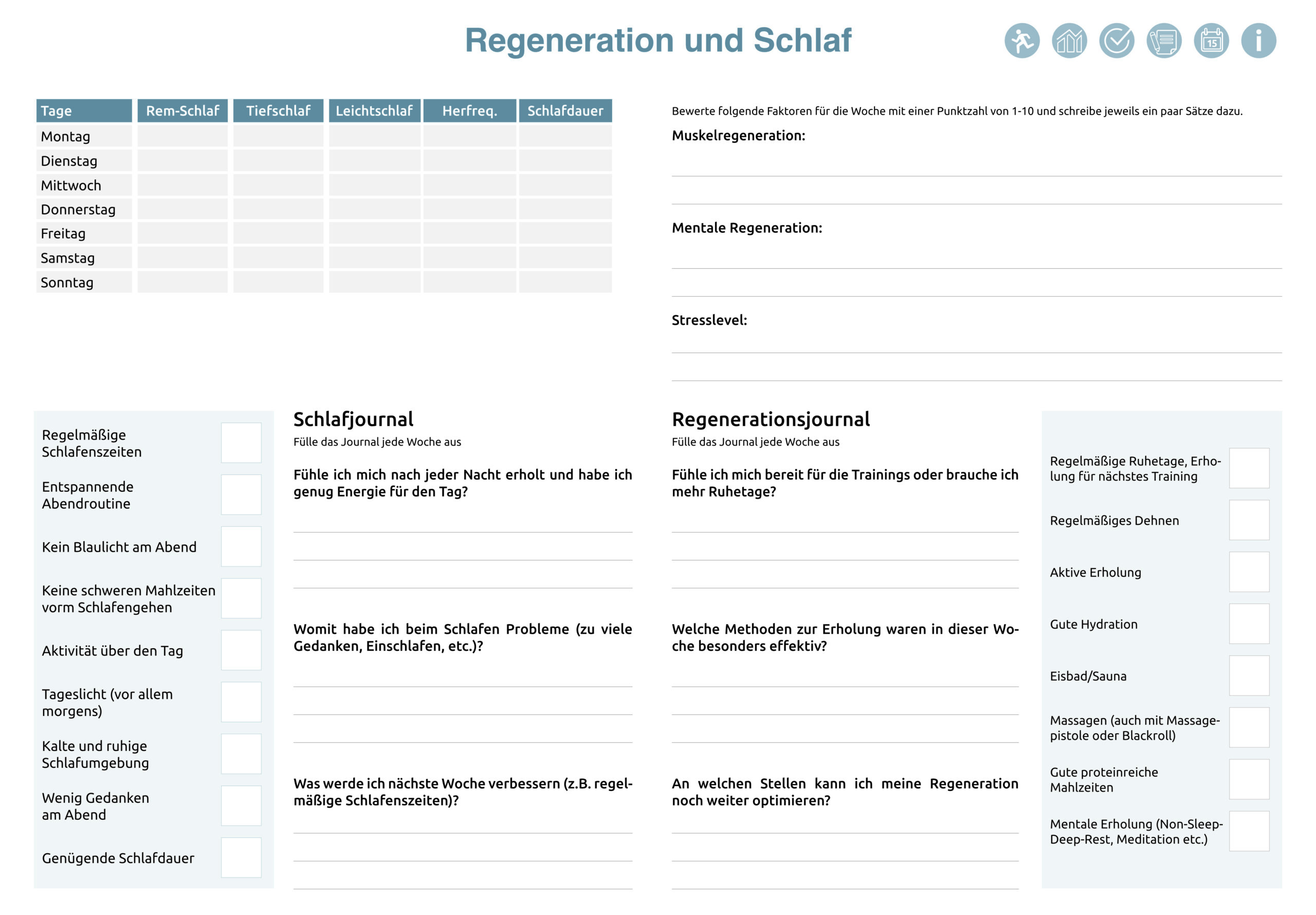Tick the Regelmäßige Schlafenszeiten checkbox

coord(241,443)
